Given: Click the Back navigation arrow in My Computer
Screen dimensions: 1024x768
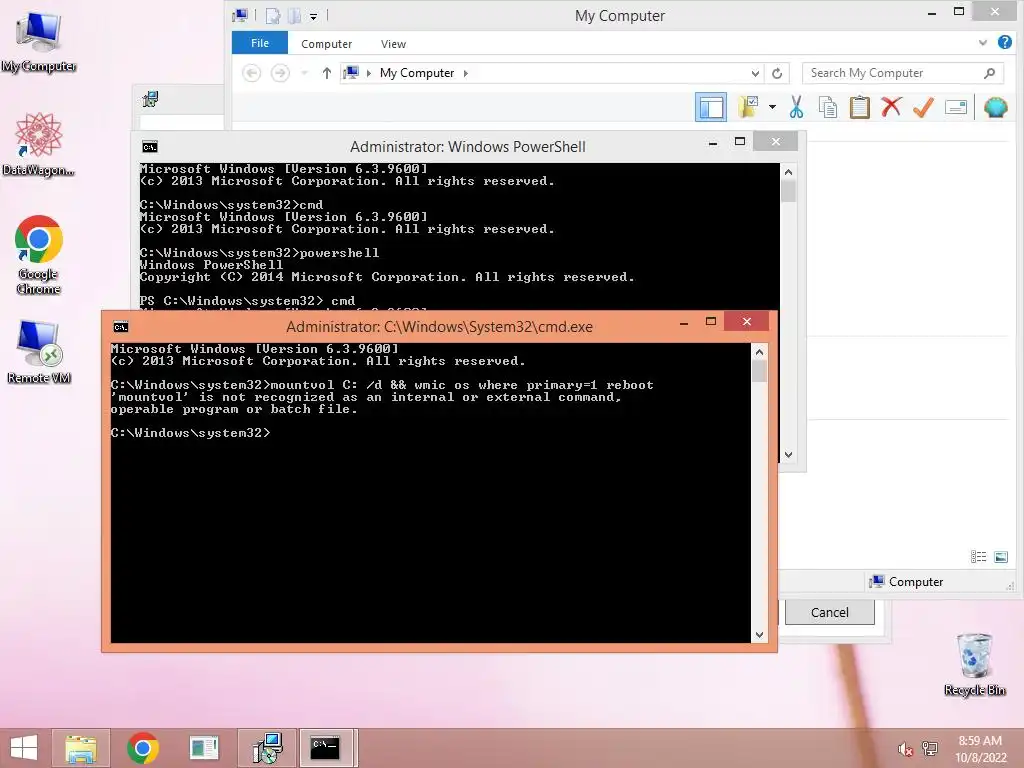Looking at the screenshot, I should pyautogui.click(x=251, y=73).
